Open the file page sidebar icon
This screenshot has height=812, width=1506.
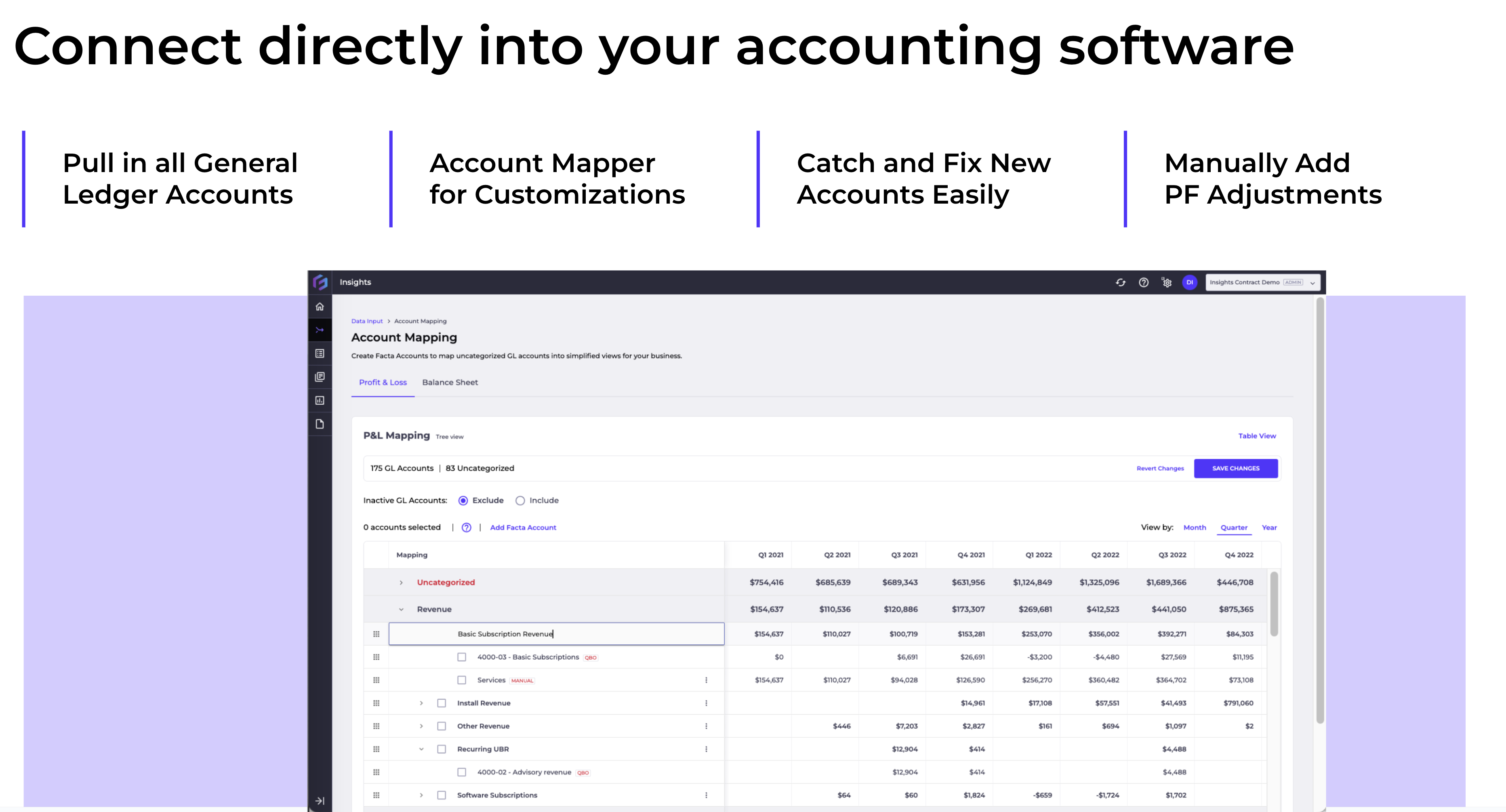coord(320,424)
